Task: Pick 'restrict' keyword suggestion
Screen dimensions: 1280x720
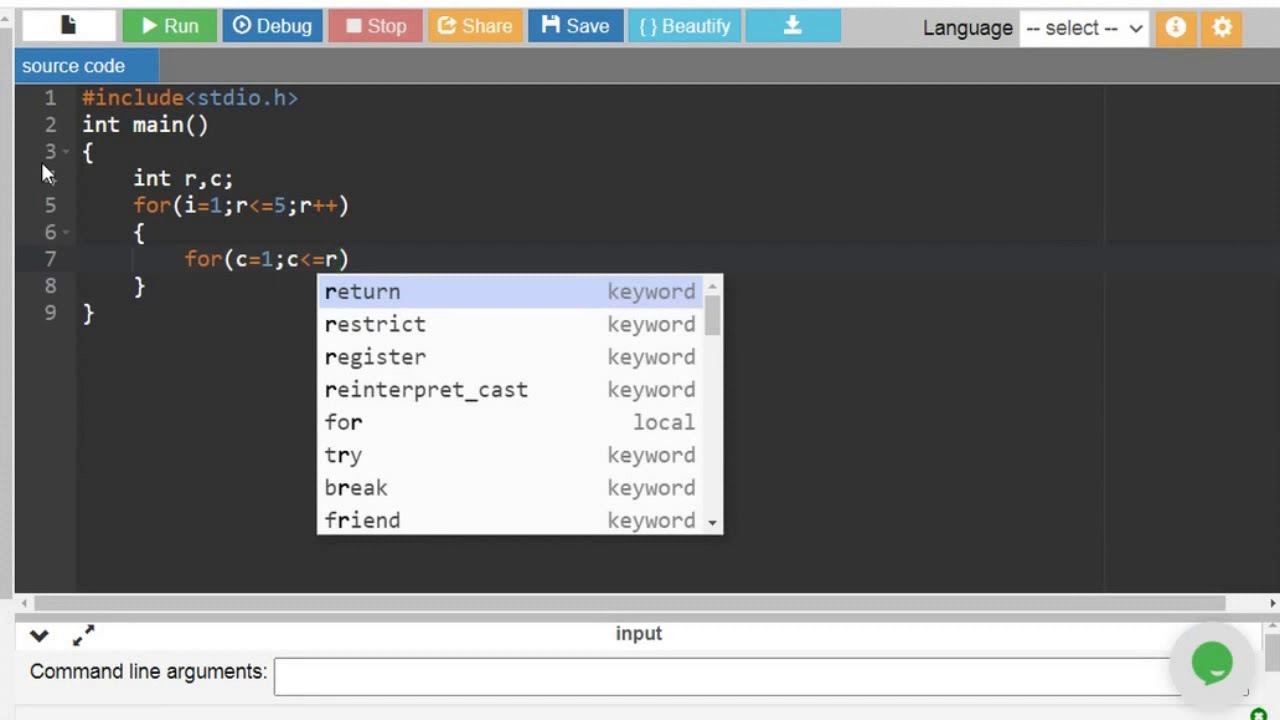Action: click(510, 324)
